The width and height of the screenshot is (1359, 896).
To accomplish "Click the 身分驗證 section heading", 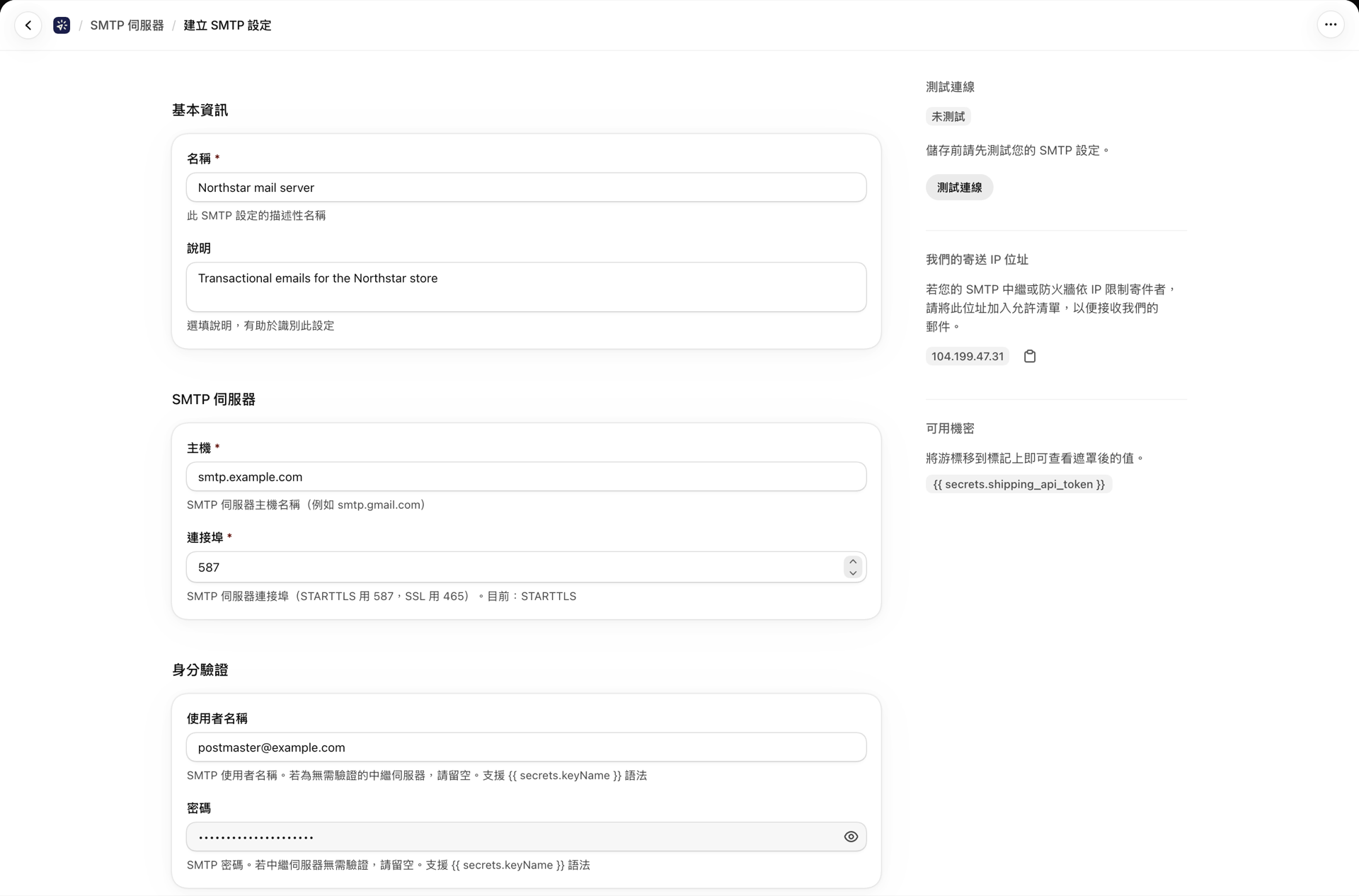I will click(200, 670).
